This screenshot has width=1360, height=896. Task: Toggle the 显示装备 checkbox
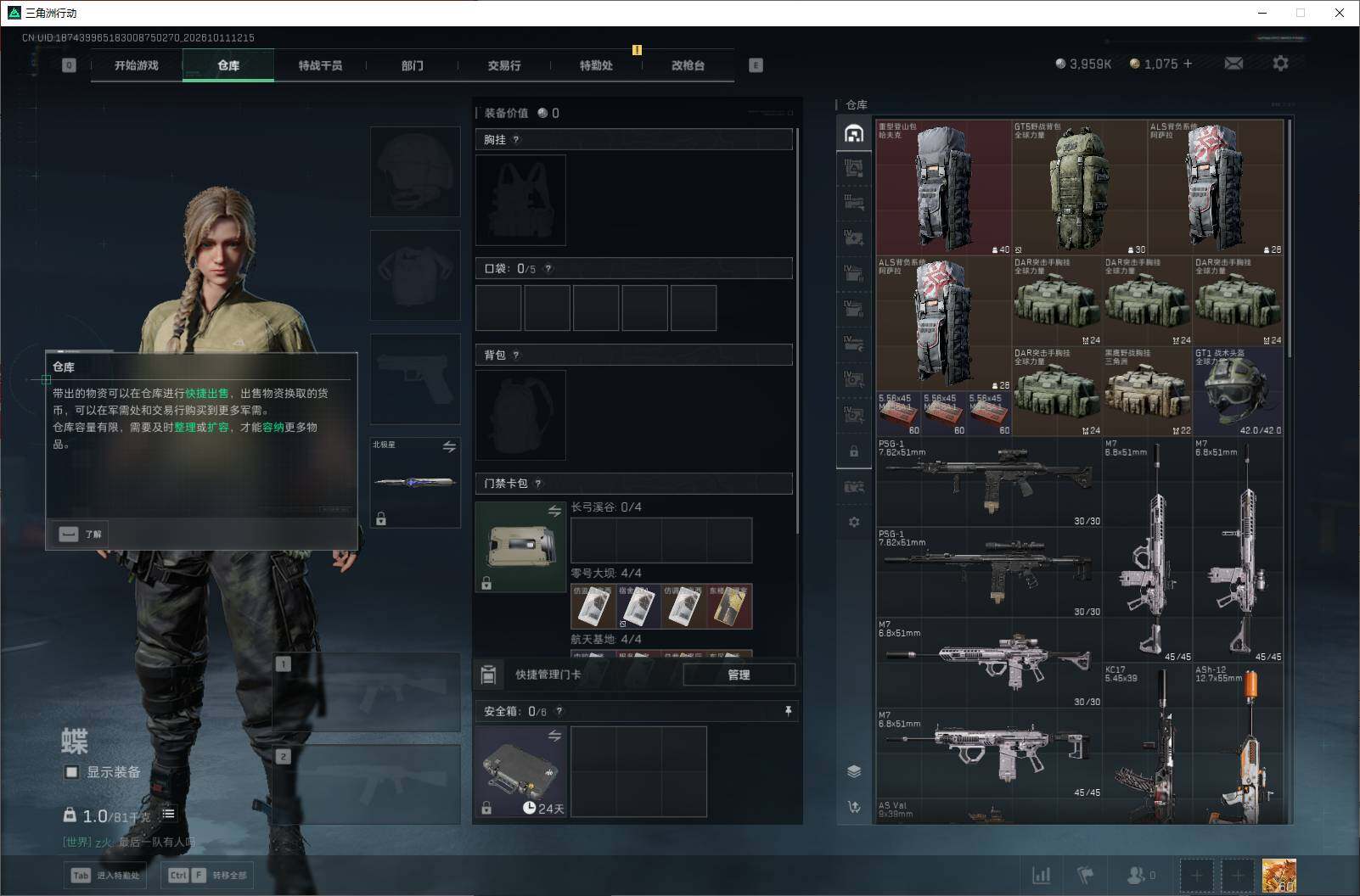(72, 772)
